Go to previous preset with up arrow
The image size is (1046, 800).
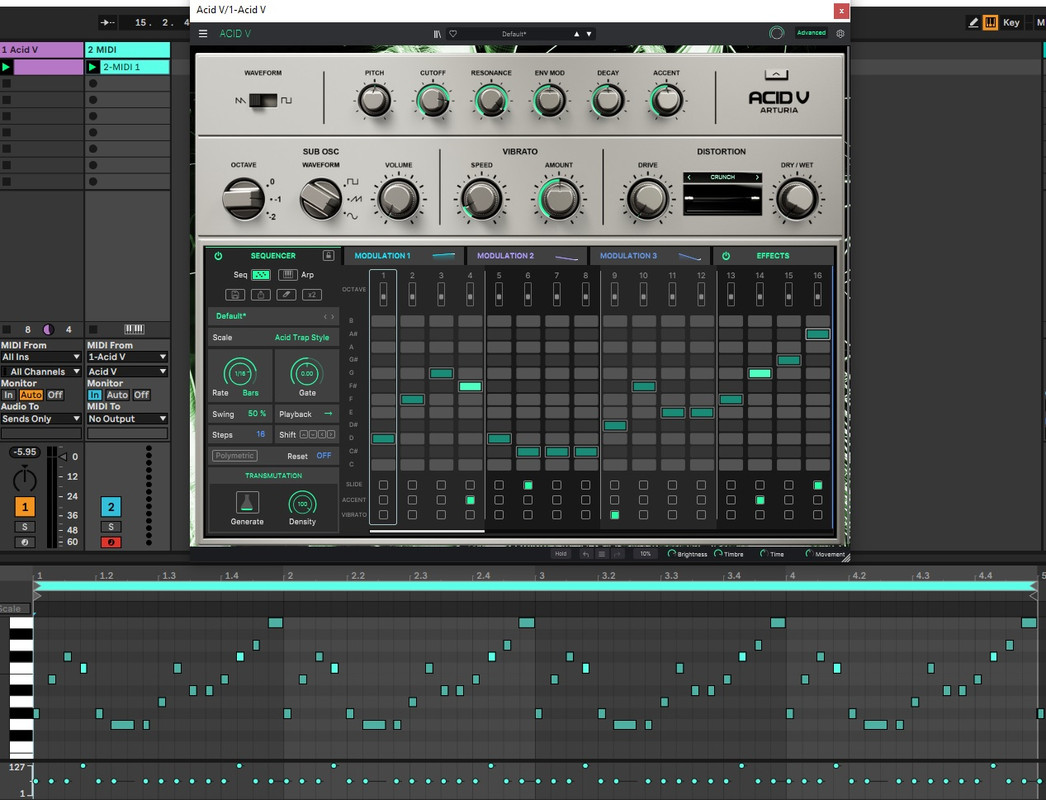[576, 34]
